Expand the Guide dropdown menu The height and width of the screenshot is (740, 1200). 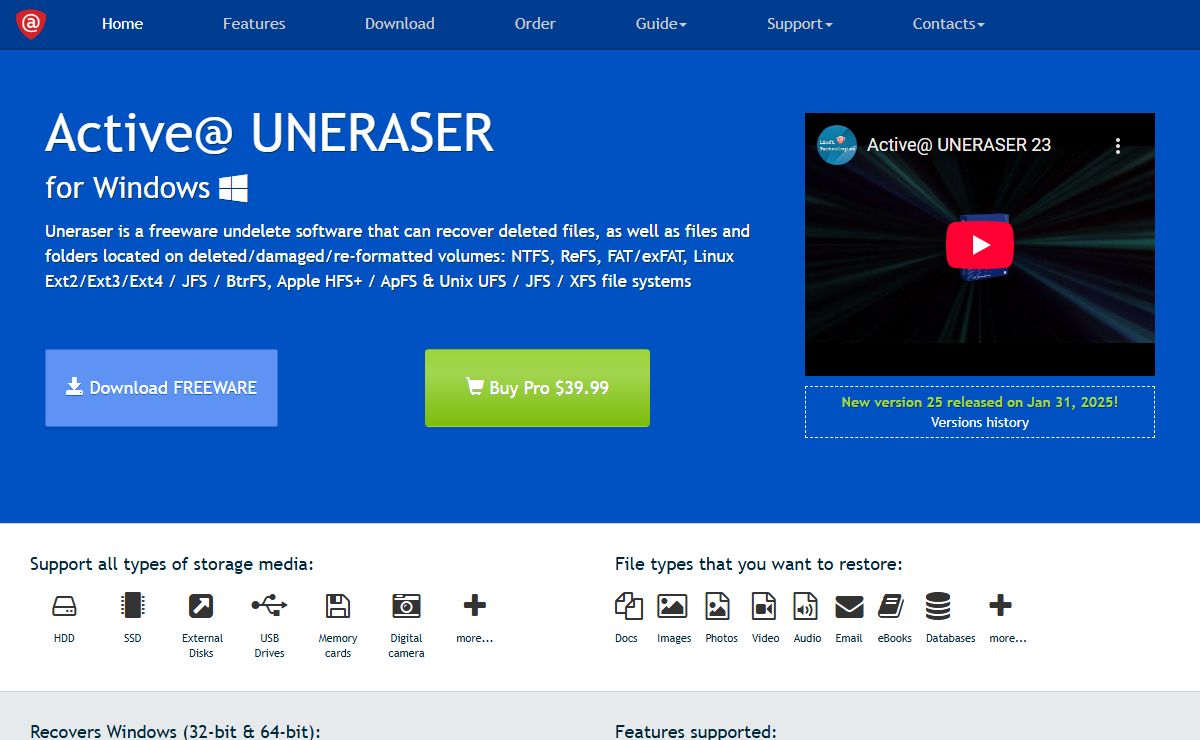coord(661,24)
